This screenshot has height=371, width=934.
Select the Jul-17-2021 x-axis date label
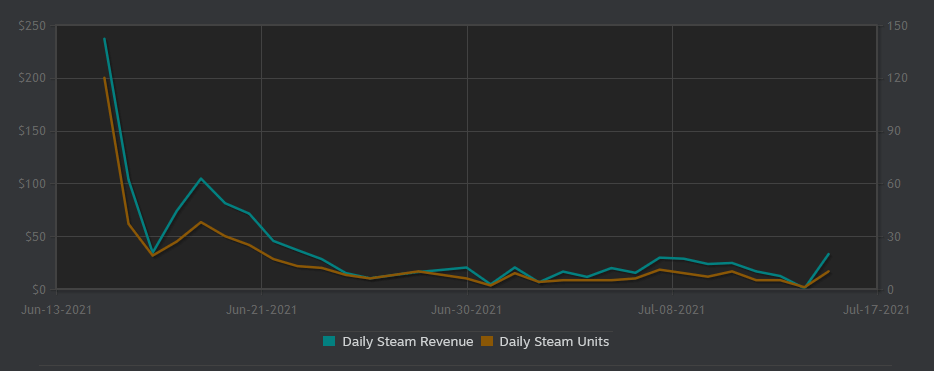pyautogui.click(x=876, y=310)
